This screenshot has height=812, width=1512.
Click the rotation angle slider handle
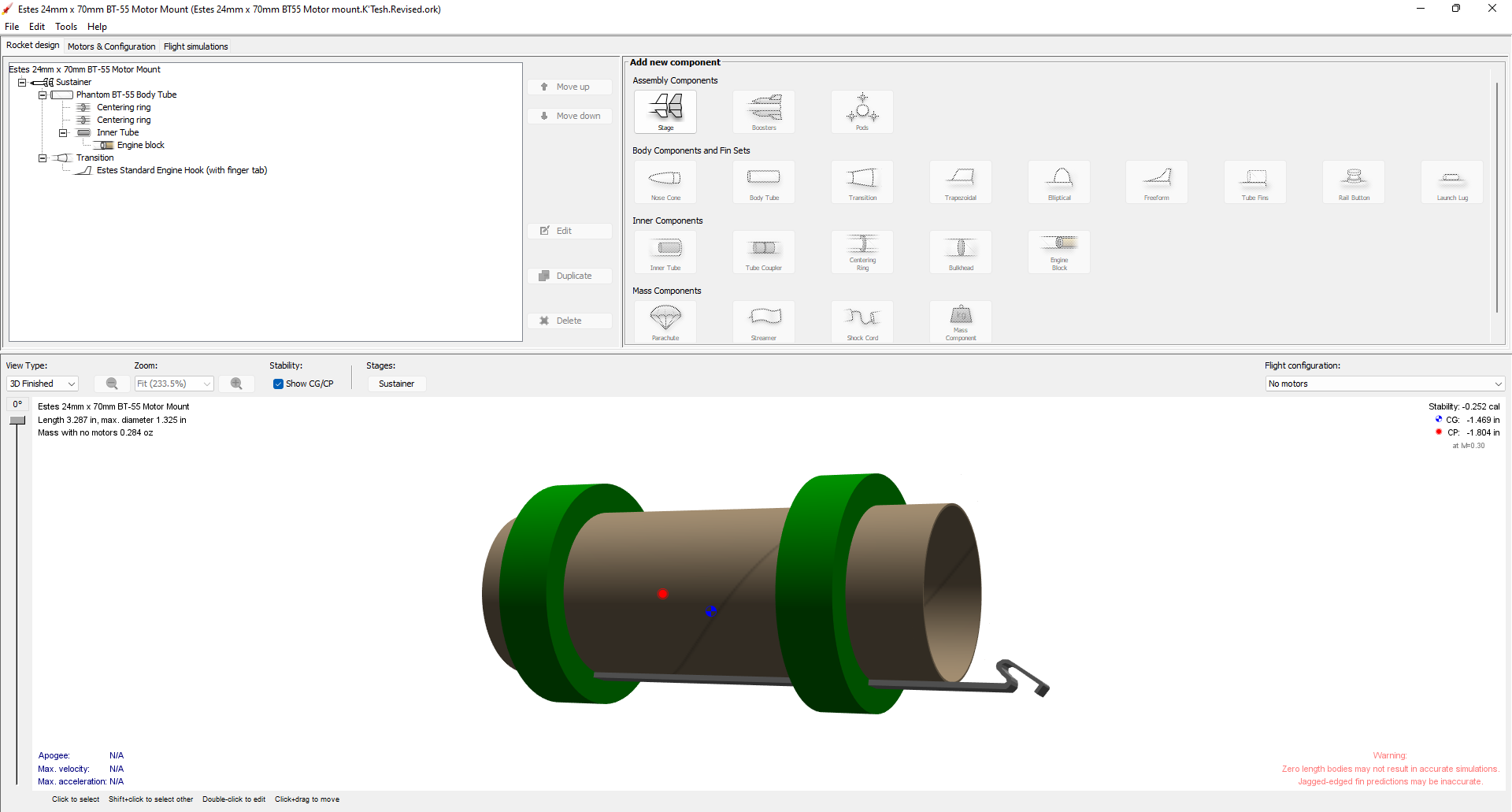tap(17, 421)
